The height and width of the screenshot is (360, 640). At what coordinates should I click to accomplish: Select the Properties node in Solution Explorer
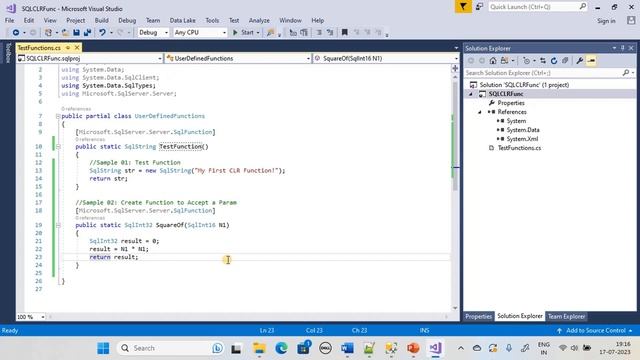tap(511, 103)
